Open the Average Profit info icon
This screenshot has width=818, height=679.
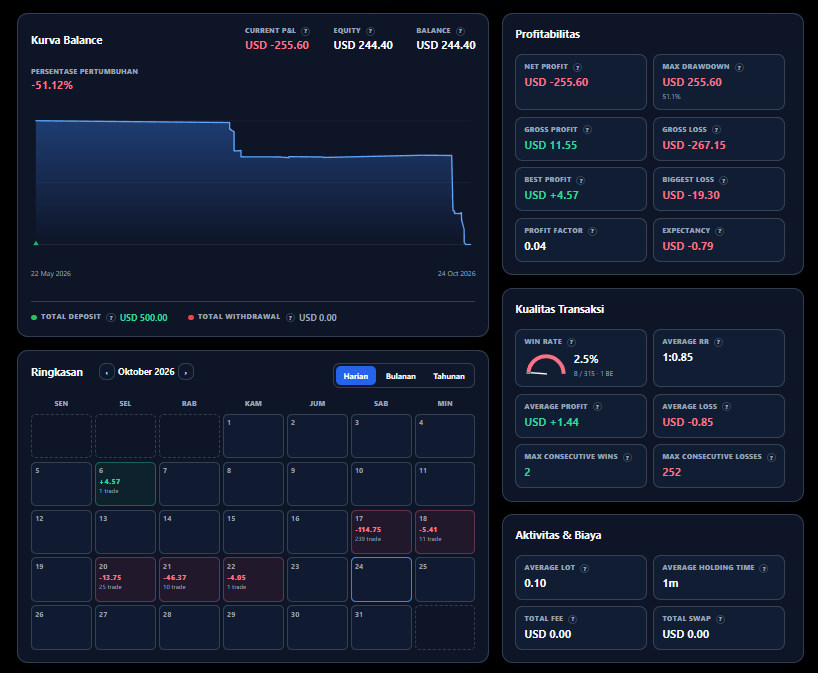click(597, 407)
